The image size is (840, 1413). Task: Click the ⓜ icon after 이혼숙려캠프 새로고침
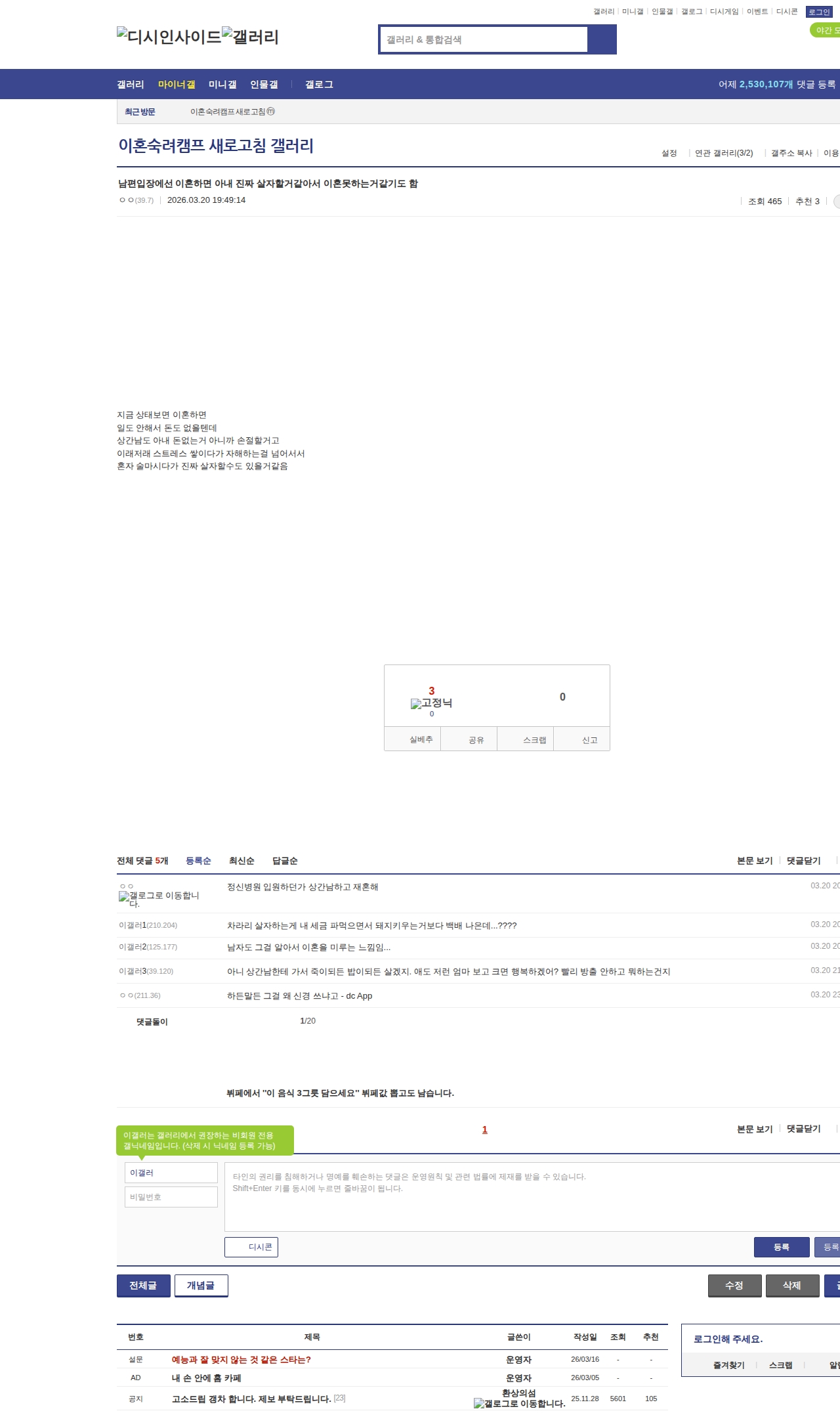(270, 112)
